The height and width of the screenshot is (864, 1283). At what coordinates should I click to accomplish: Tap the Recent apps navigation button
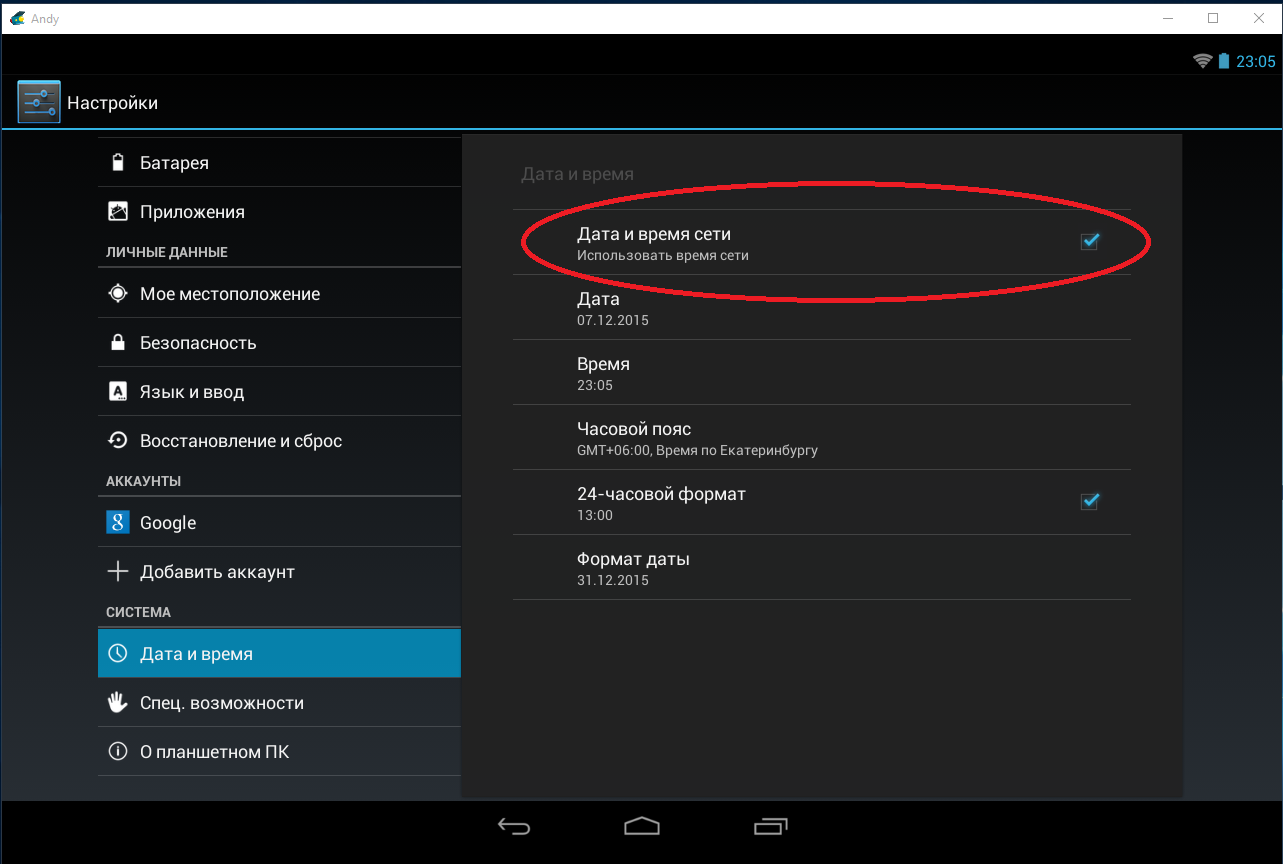770,826
